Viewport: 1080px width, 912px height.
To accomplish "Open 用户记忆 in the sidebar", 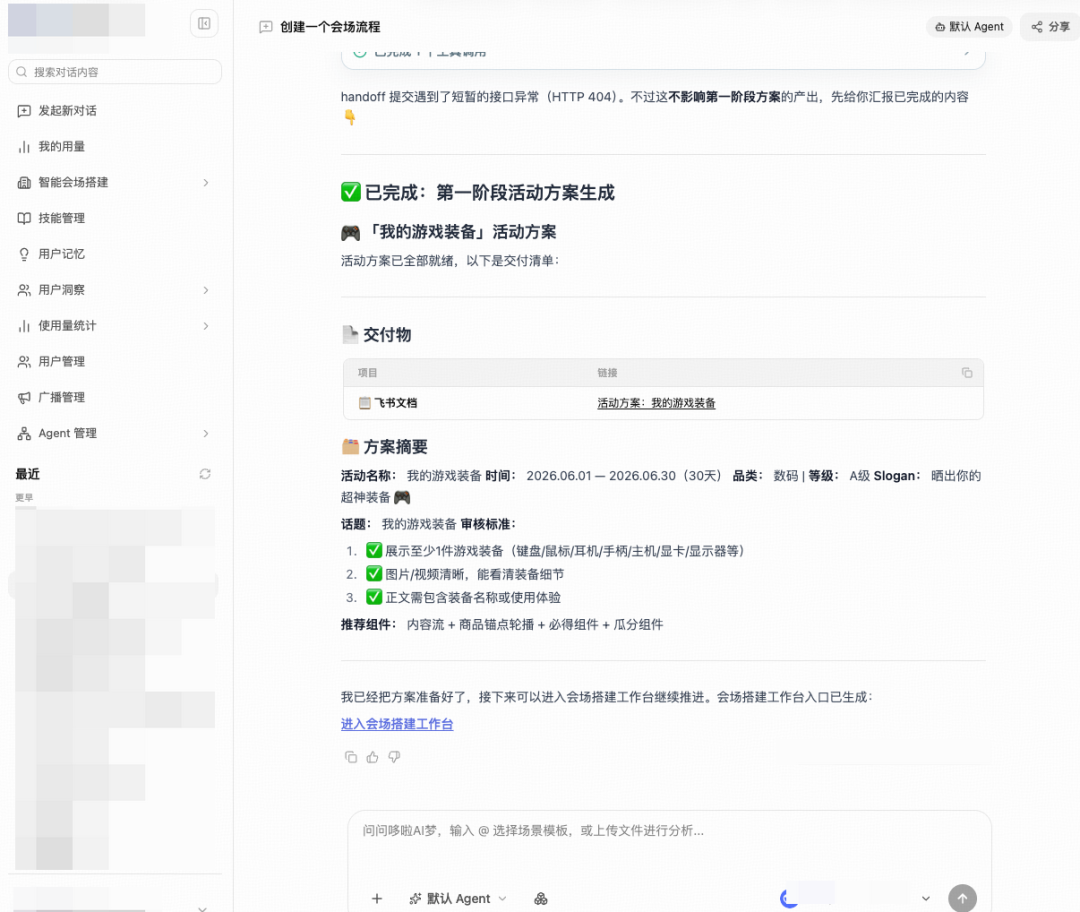I will [61, 254].
